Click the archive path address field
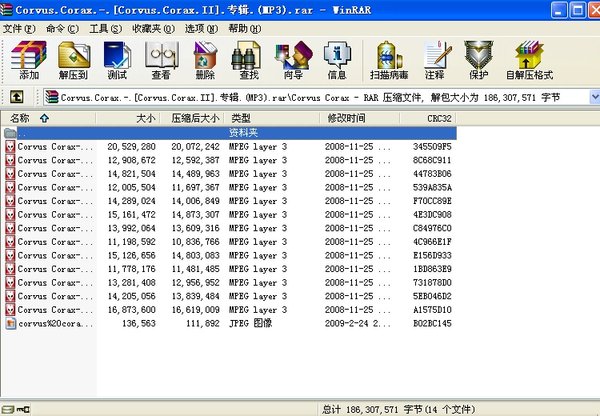The width and height of the screenshot is (600, 416). click(316, 97)
